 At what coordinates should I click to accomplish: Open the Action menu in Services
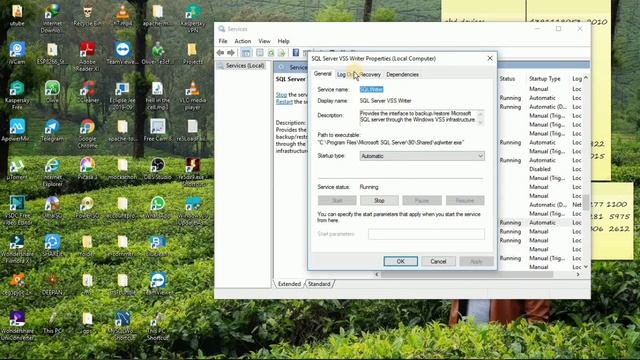tap(243, 41)
